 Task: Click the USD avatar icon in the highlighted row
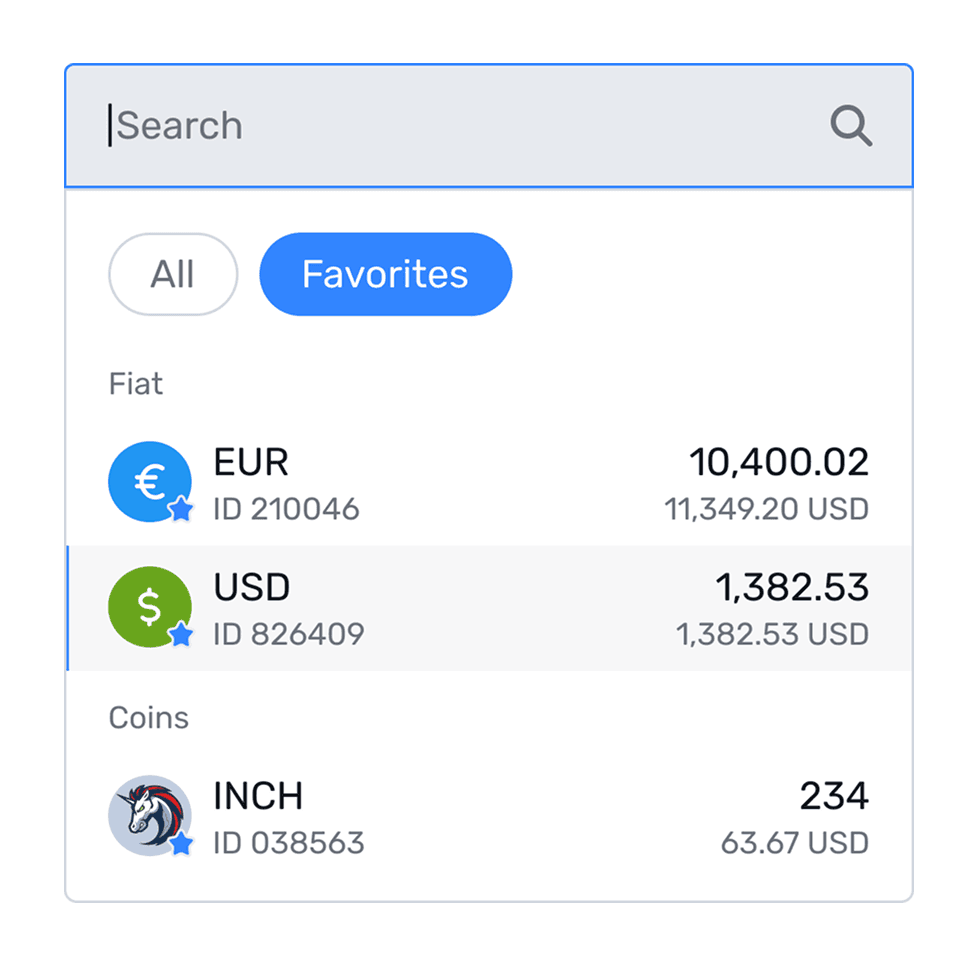click(x=150, y=606)
